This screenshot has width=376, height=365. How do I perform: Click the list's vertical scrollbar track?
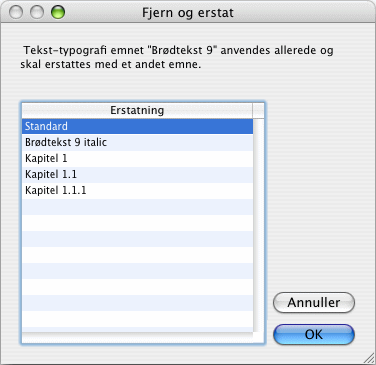(258, 225)
